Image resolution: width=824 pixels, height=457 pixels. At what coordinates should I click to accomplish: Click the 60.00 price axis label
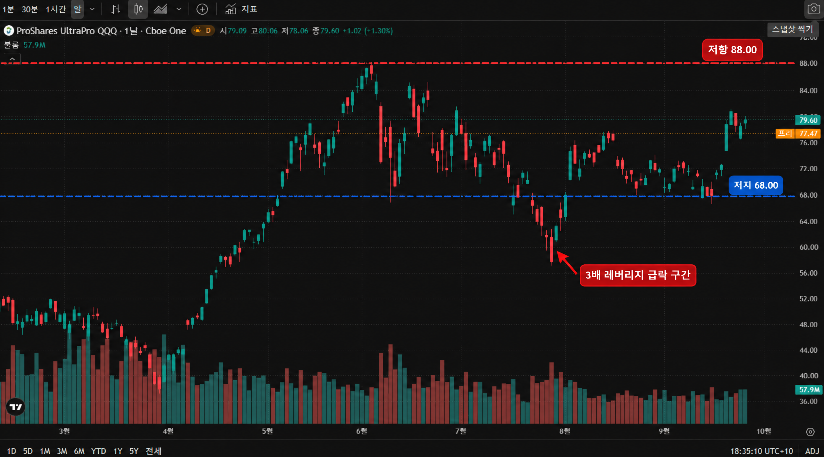808,247
